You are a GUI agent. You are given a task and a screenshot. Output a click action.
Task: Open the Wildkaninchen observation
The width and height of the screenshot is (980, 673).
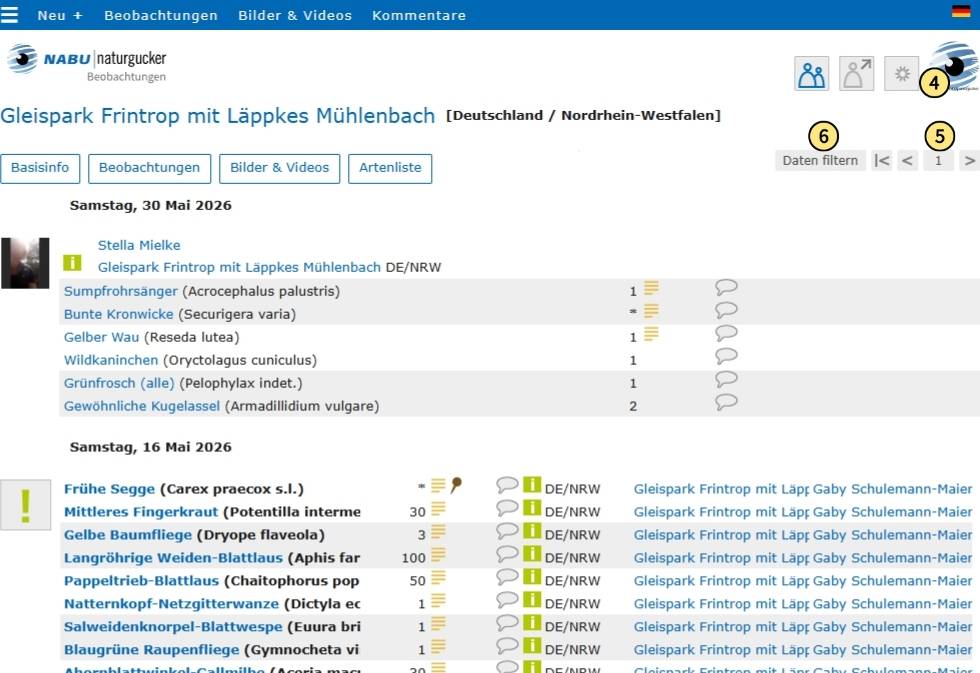[x=111, y=361]
